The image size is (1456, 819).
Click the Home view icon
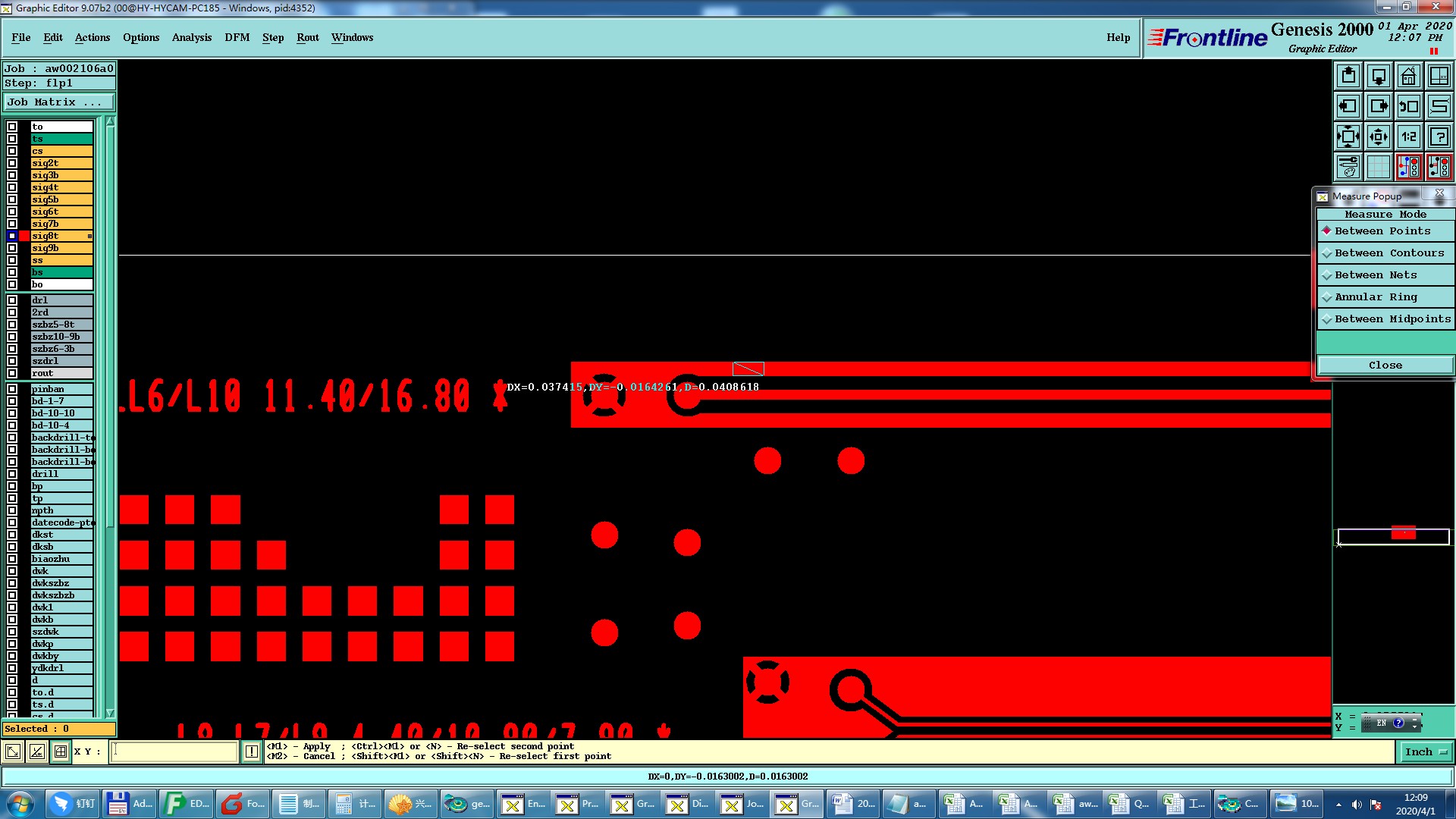pyautogui.click(x=1408, y=76)
